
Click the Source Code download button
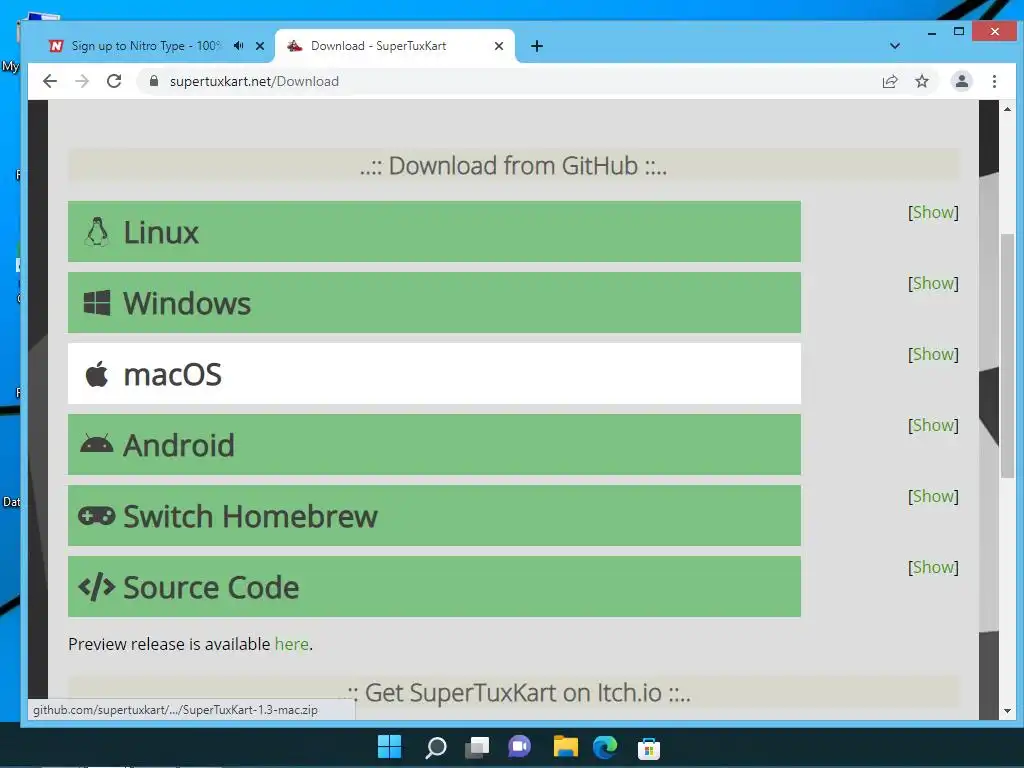pyautogui.click(x=434, y=587)
